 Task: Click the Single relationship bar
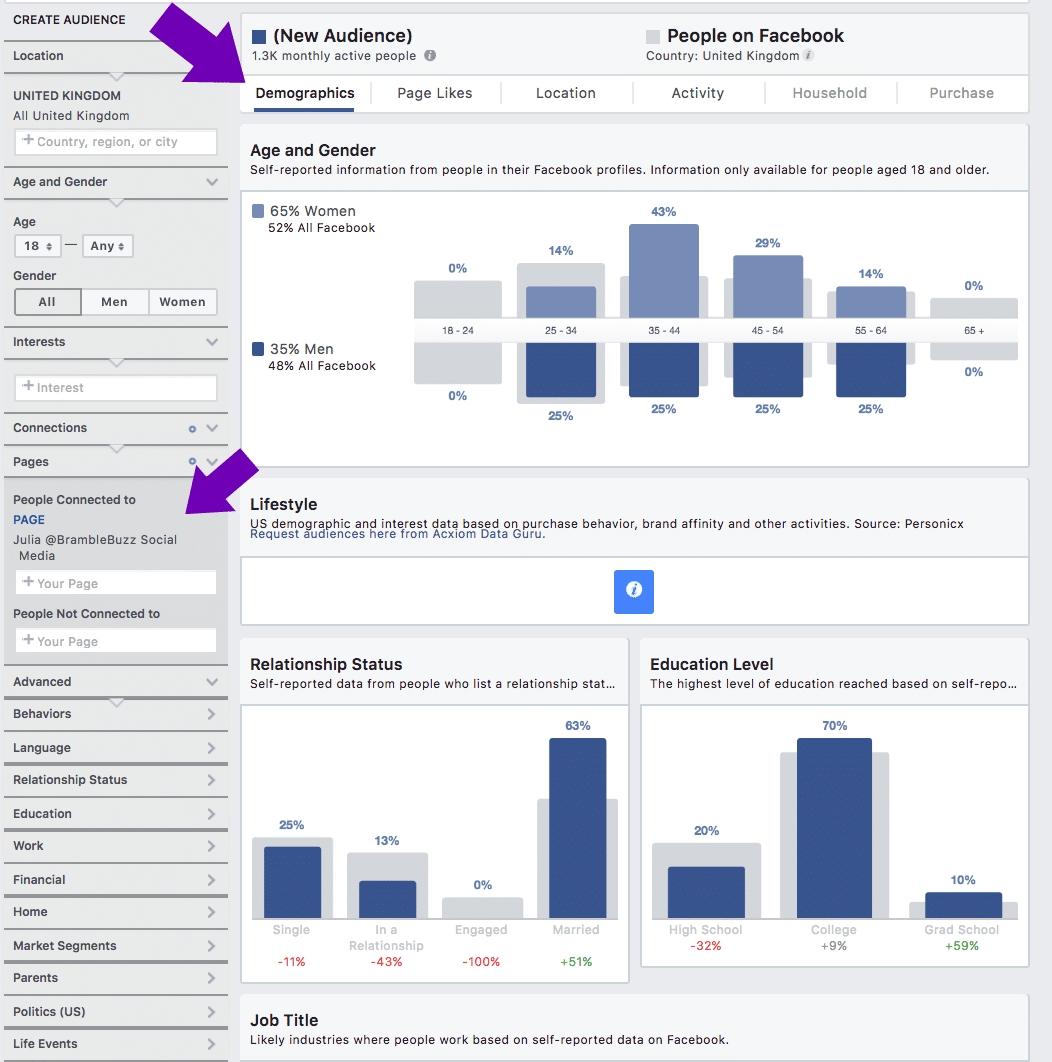point(293,883)
